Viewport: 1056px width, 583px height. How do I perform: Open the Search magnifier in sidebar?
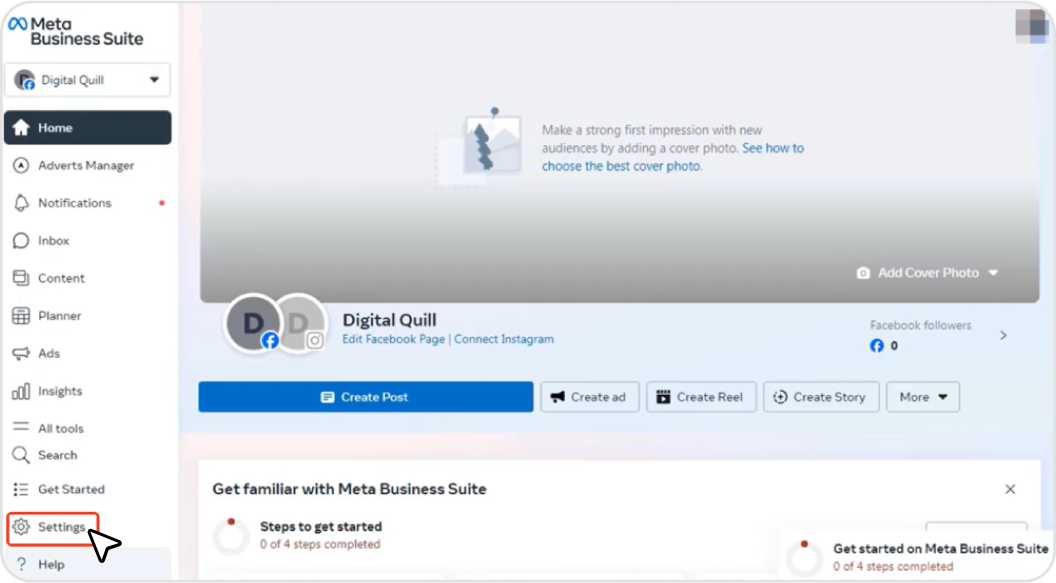[x=20, y=455]
